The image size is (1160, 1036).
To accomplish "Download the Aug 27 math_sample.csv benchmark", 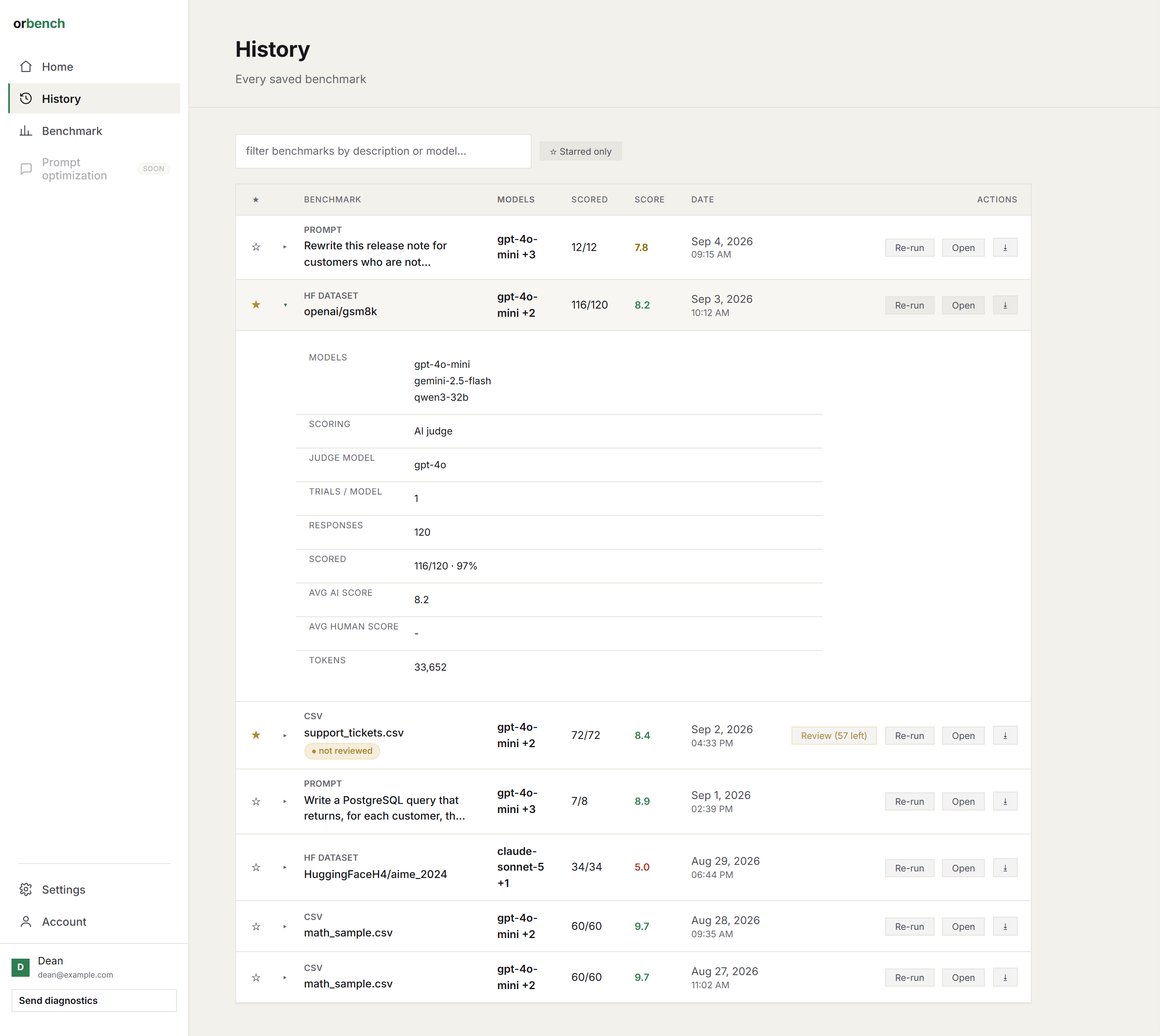I will click(x=1005, y=977).
